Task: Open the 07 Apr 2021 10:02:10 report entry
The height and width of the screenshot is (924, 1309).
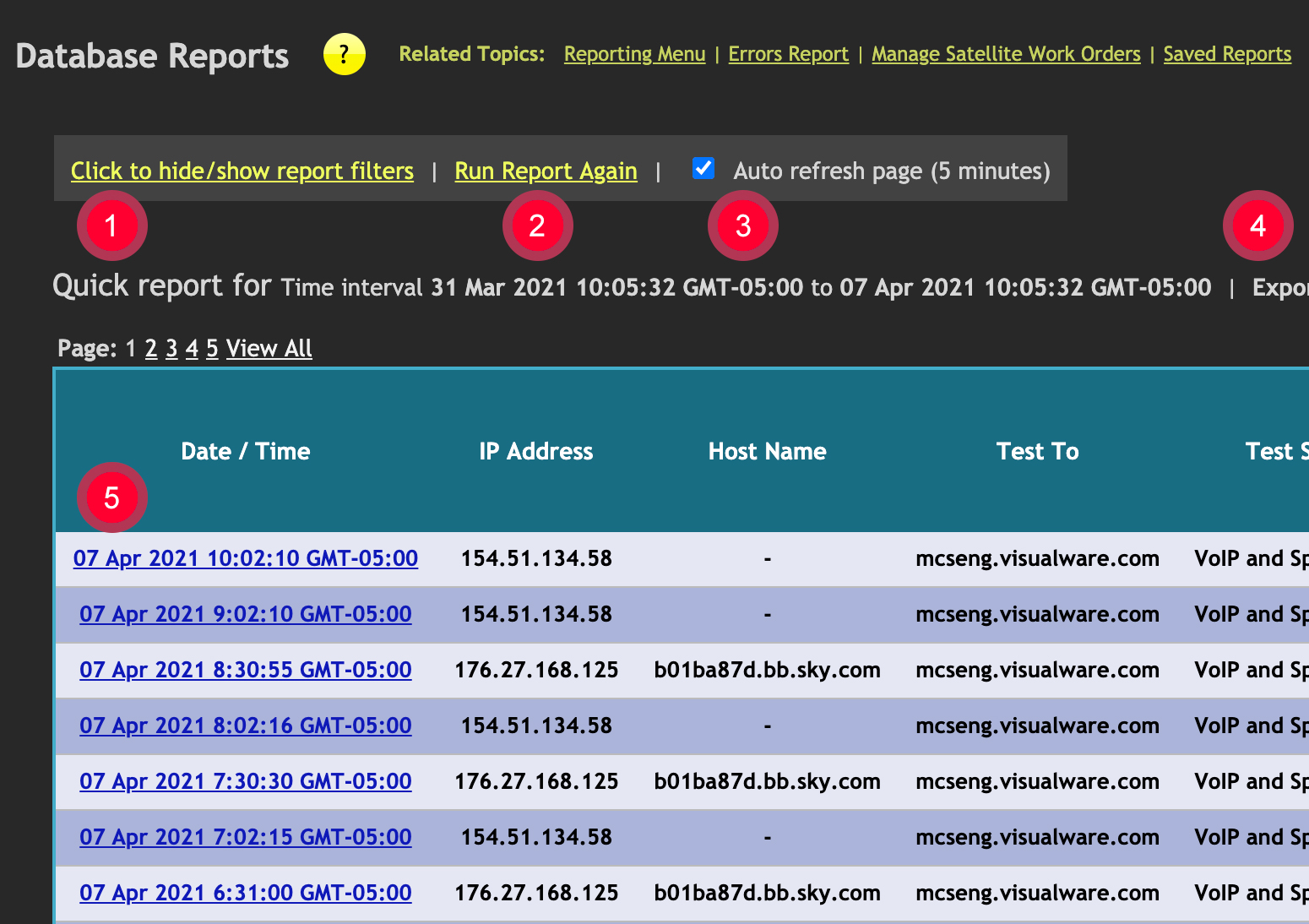Action: pos(246,558)
